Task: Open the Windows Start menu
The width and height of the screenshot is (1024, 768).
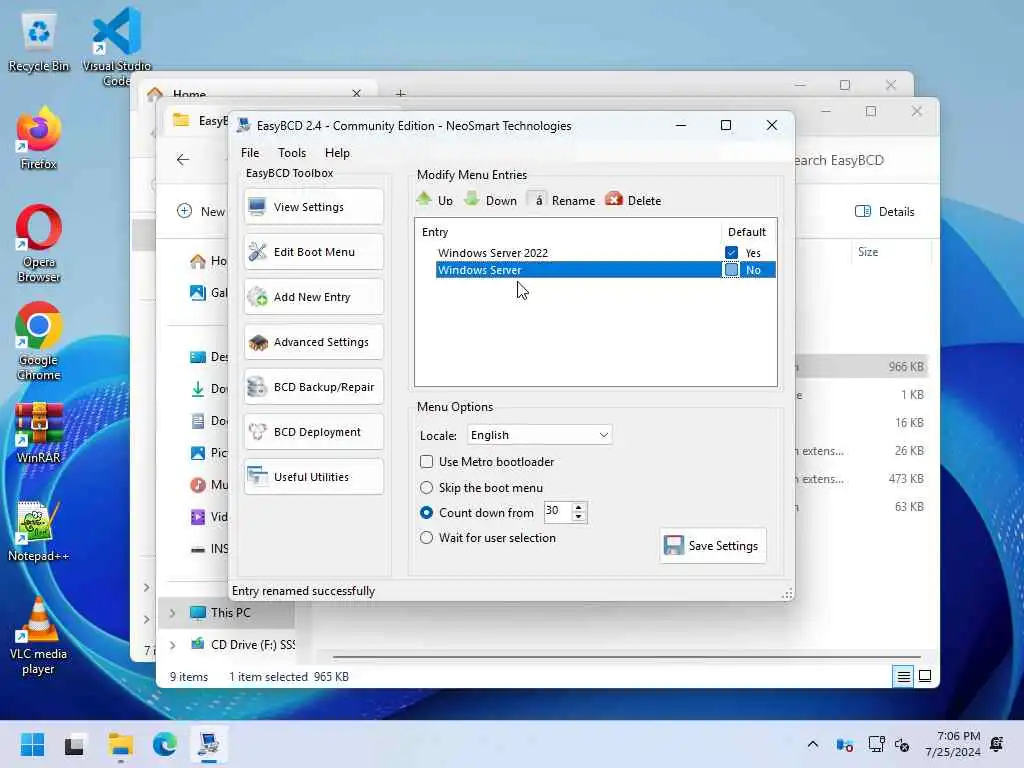Action: click(32, 744)
